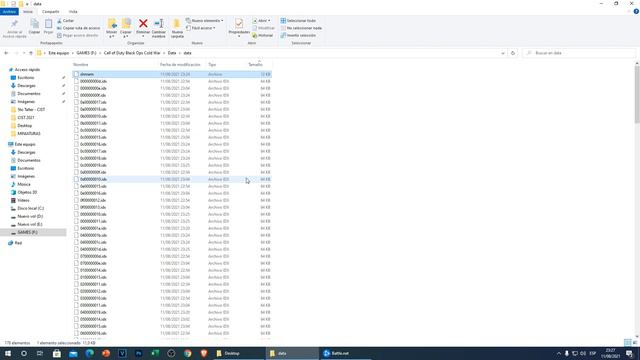Image resolution: width=640 pixels, height=360 pixels.
Task: Click the Pegar icon in ribbon
Action: (x=48, y=24)
